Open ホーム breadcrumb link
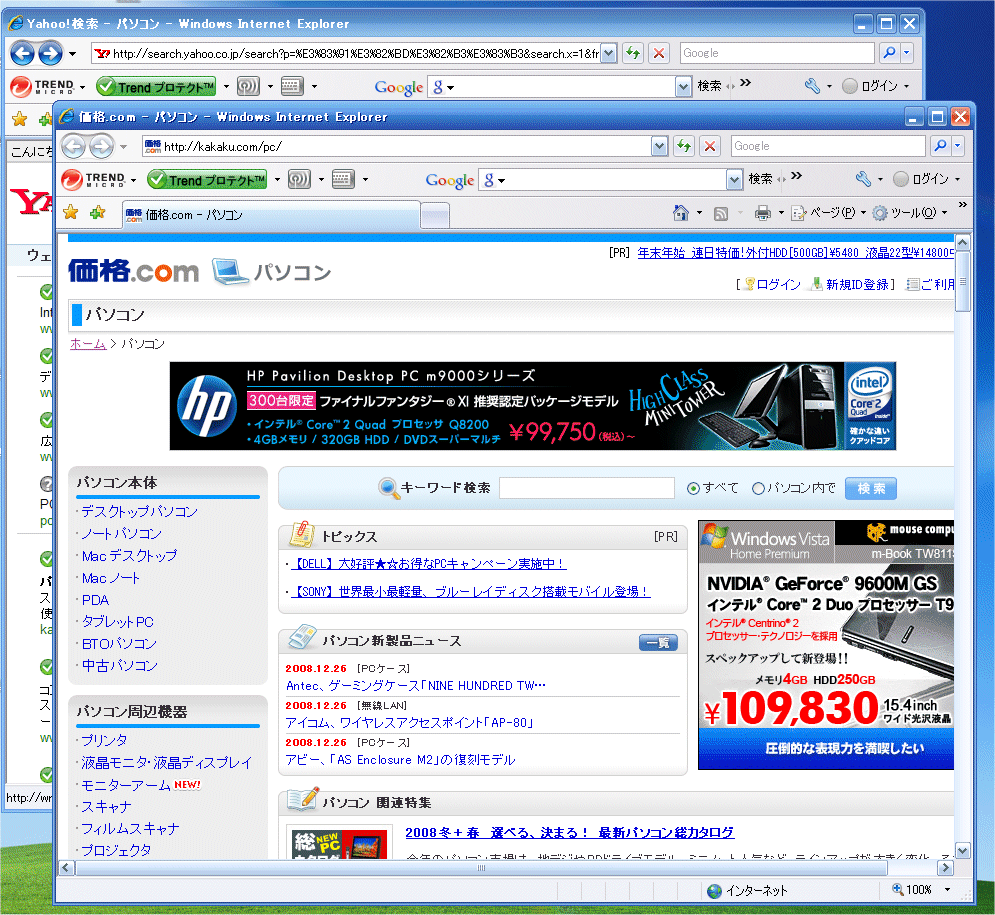 coord(88,344)
